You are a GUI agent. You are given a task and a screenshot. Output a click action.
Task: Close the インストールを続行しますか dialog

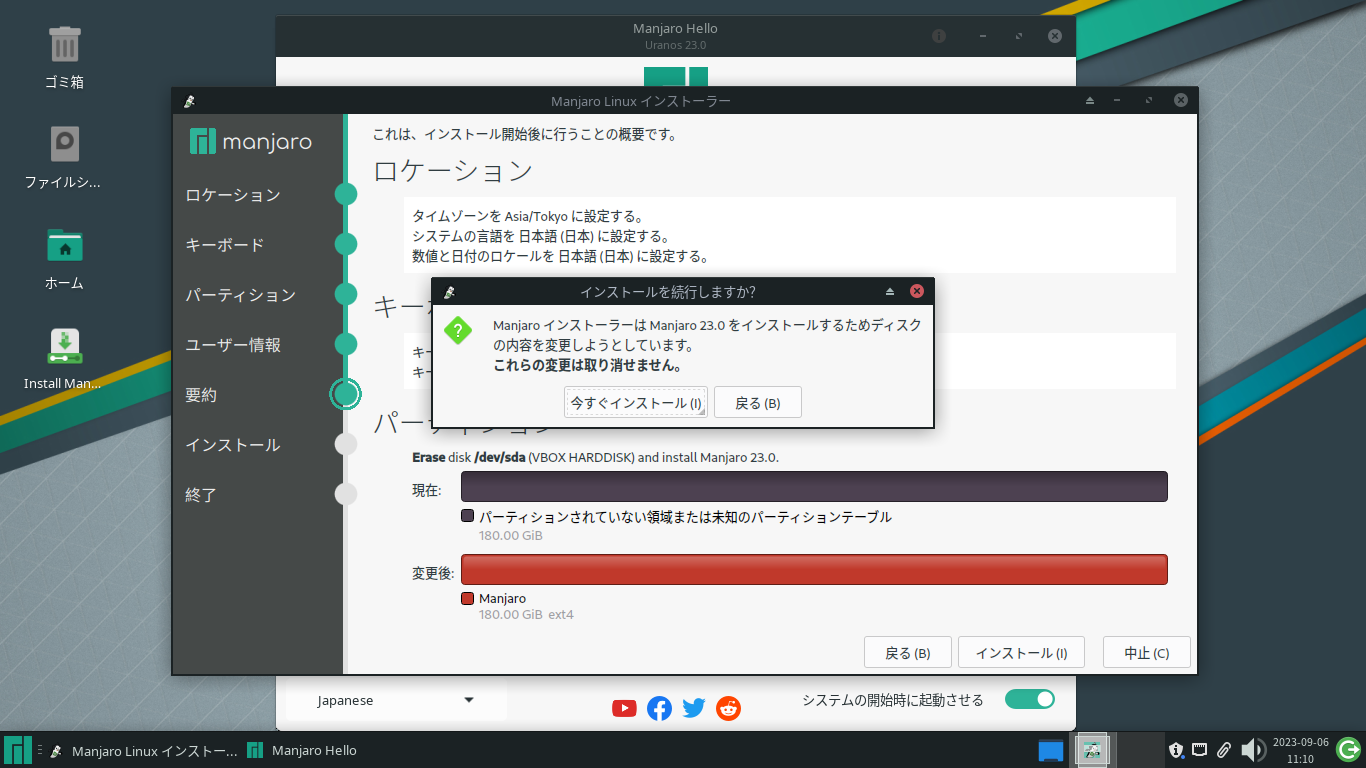pyautogui.click(x=916, y=292)
